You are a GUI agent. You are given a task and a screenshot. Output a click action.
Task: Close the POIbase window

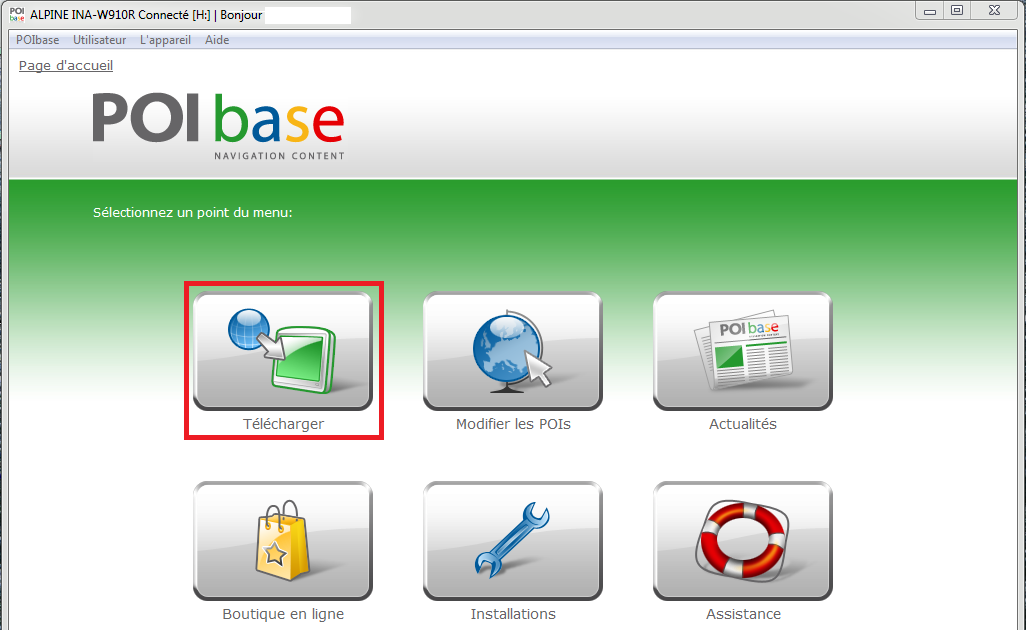[994, 11]
